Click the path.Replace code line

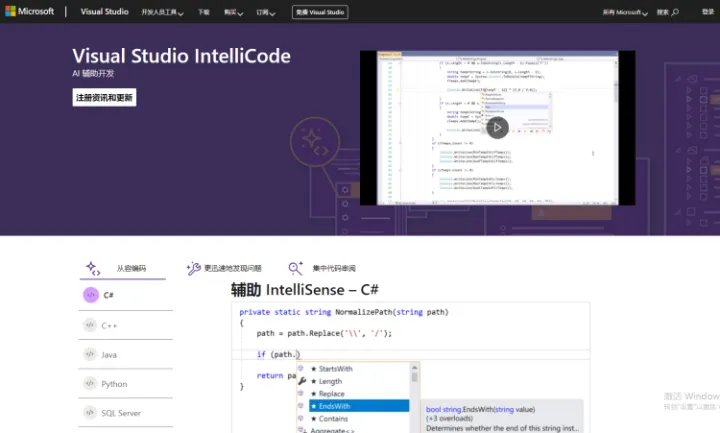click(324, 333)
